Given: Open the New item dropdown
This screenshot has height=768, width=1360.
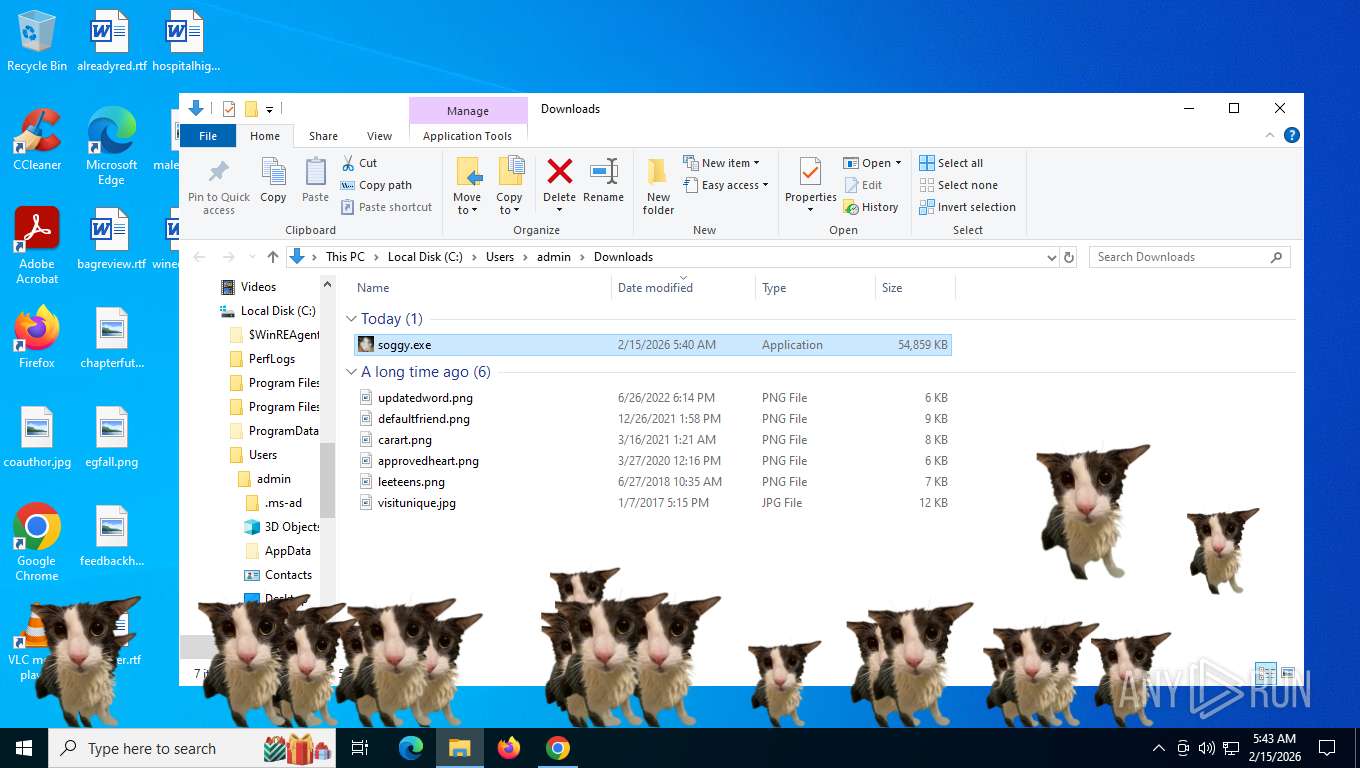Looking at the screenshot, I should (x=722, y=163).
